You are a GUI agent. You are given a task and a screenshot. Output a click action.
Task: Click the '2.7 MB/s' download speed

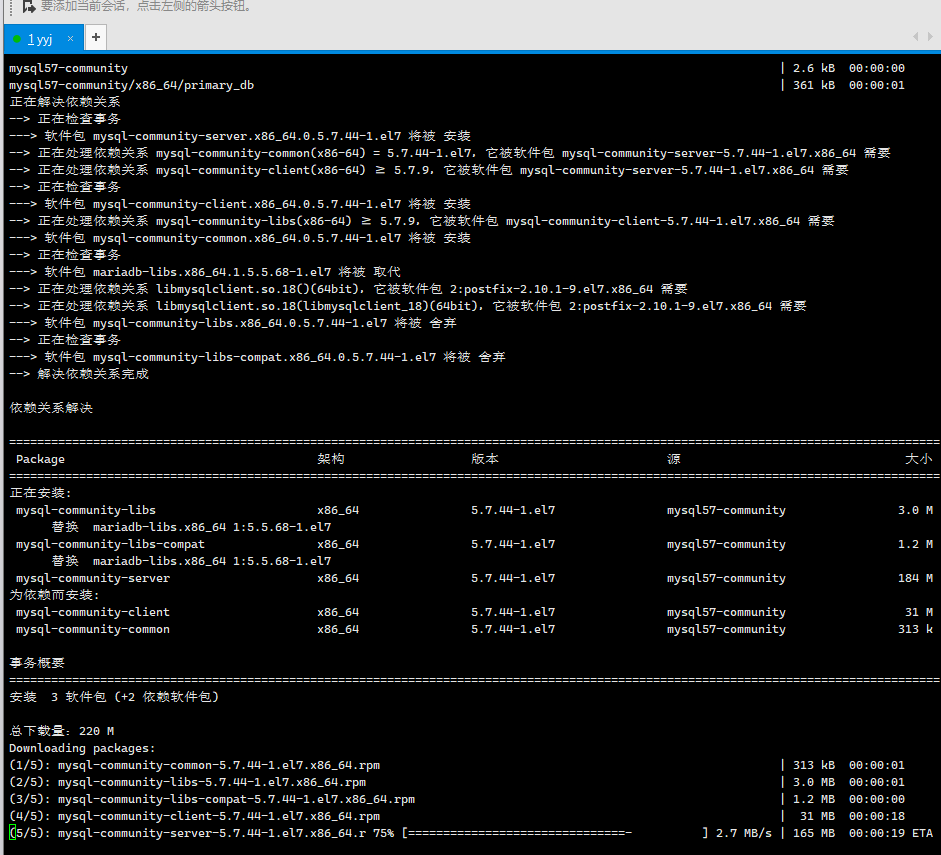click(744, 833)
